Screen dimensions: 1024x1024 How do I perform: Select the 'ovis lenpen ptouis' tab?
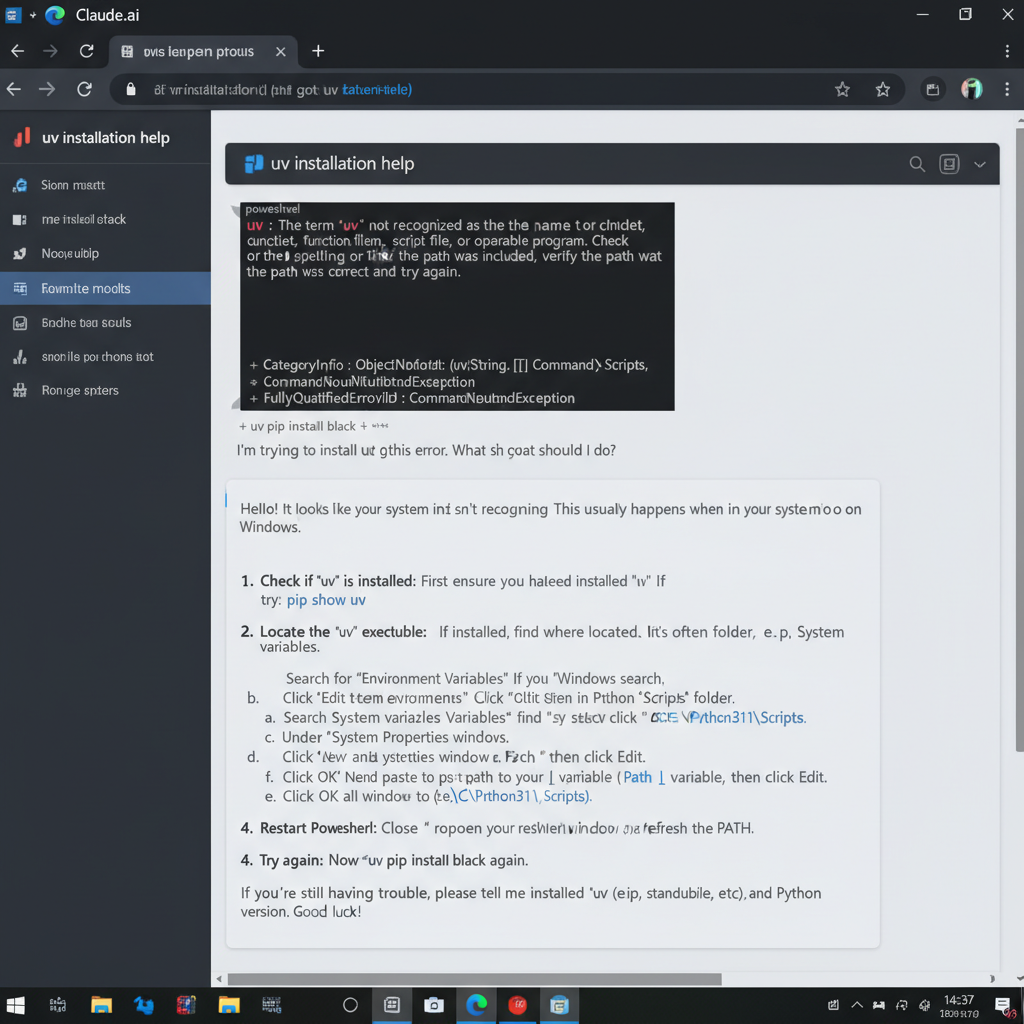[x=203, y=52]
